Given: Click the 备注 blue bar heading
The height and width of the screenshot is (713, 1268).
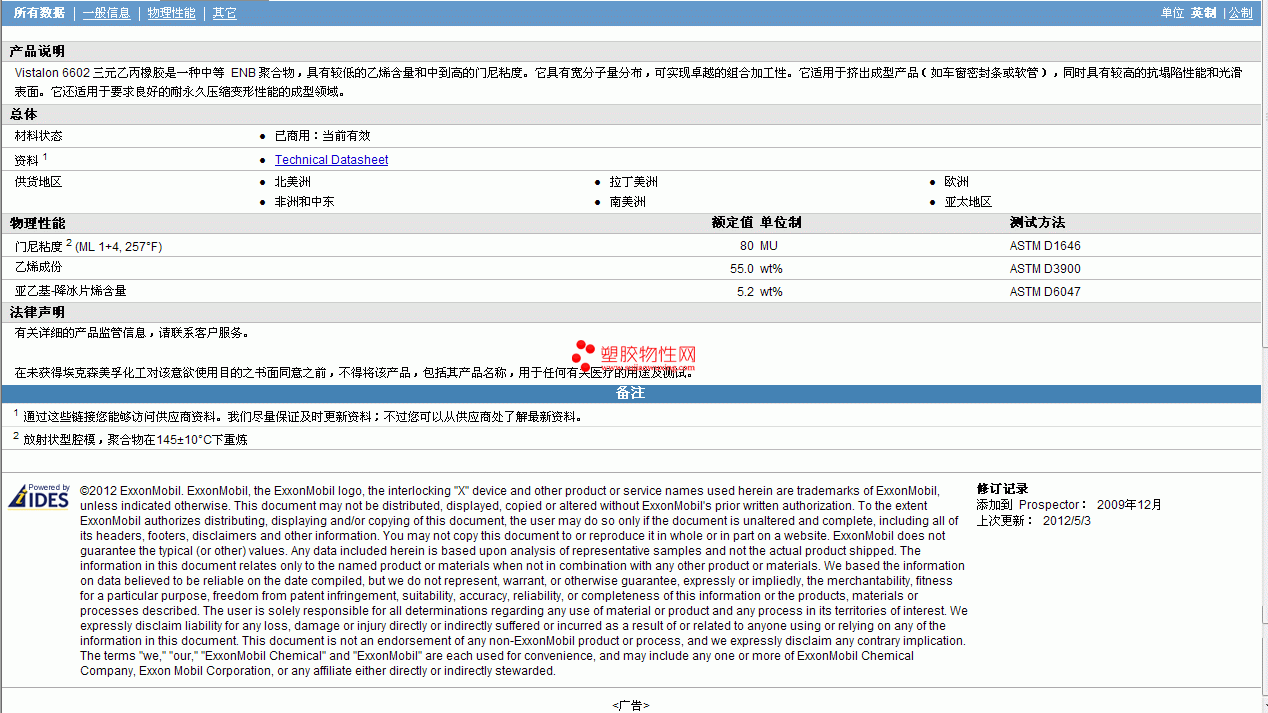Looking at the screenshot, I should coord(630,393).
